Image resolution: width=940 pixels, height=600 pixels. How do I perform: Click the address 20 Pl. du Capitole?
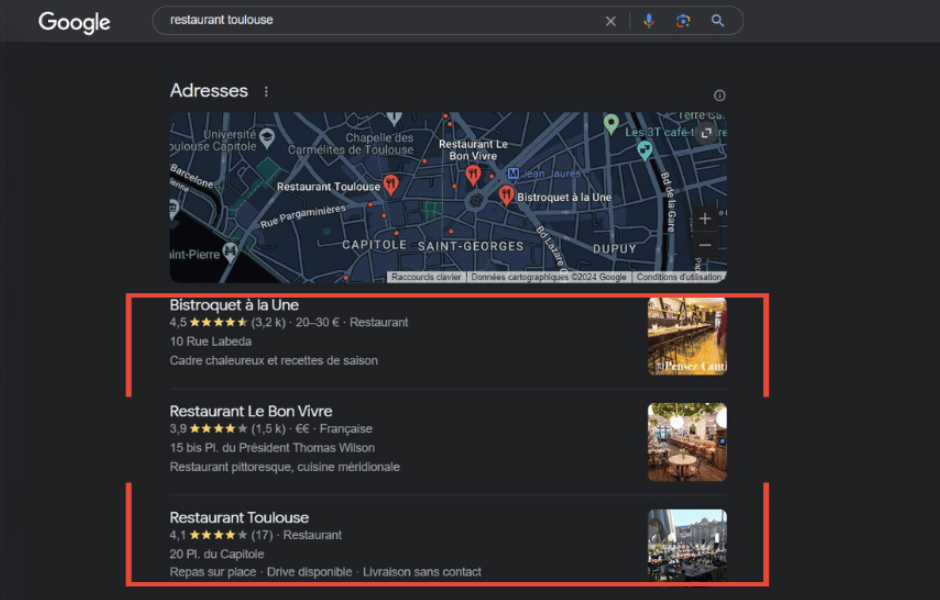(x=216, y=554)
